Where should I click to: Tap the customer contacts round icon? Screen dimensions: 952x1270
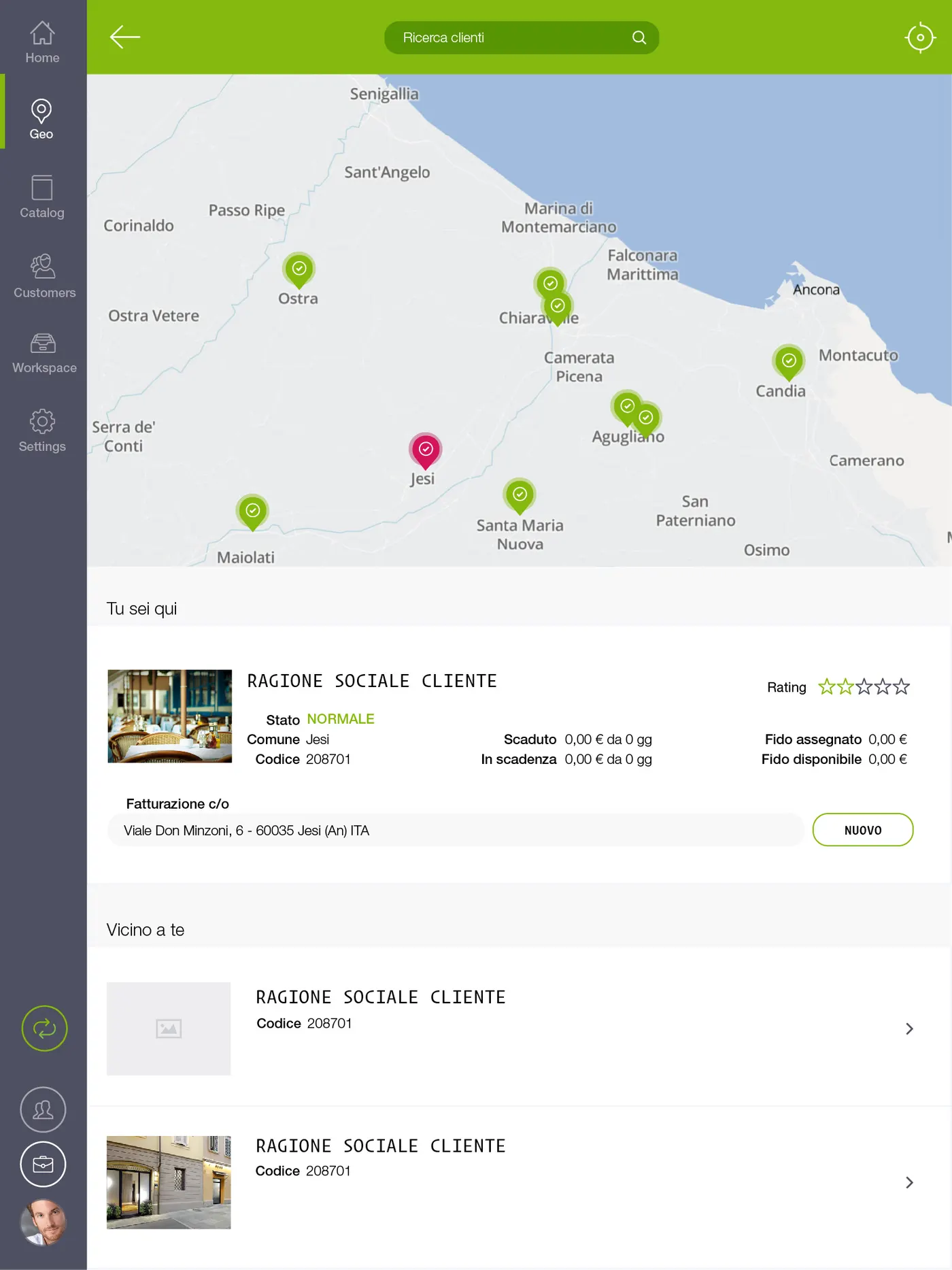43,1109
